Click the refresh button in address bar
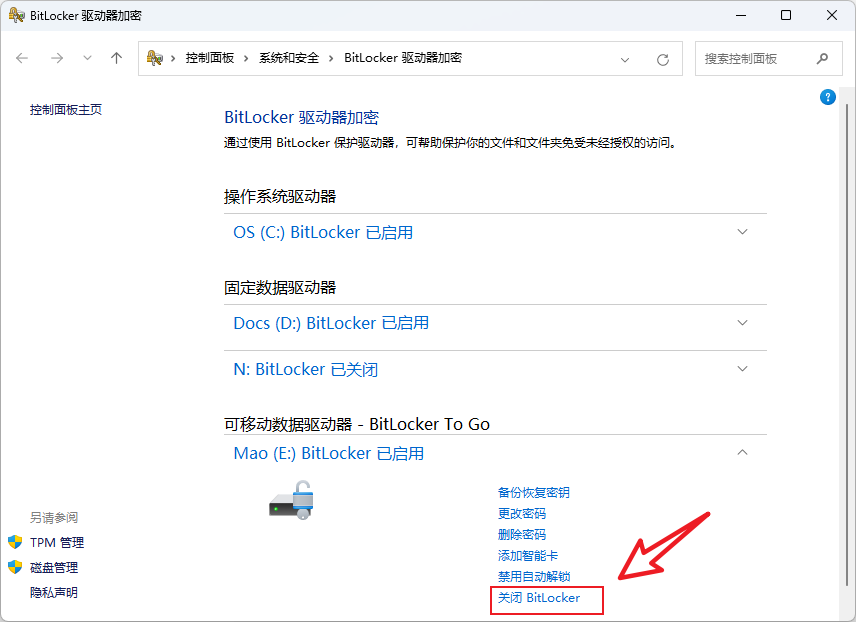The width and height of the screenshot is (856, 622). pos(662,60)
